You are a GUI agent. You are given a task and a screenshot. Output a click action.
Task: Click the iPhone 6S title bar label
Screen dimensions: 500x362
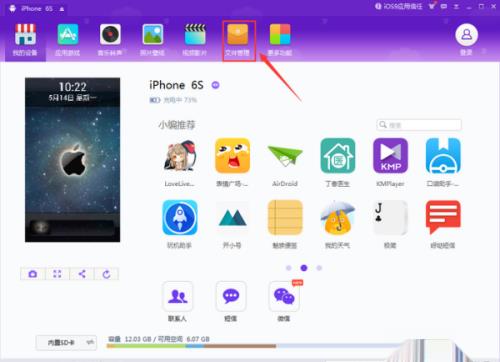pos(37,9)
